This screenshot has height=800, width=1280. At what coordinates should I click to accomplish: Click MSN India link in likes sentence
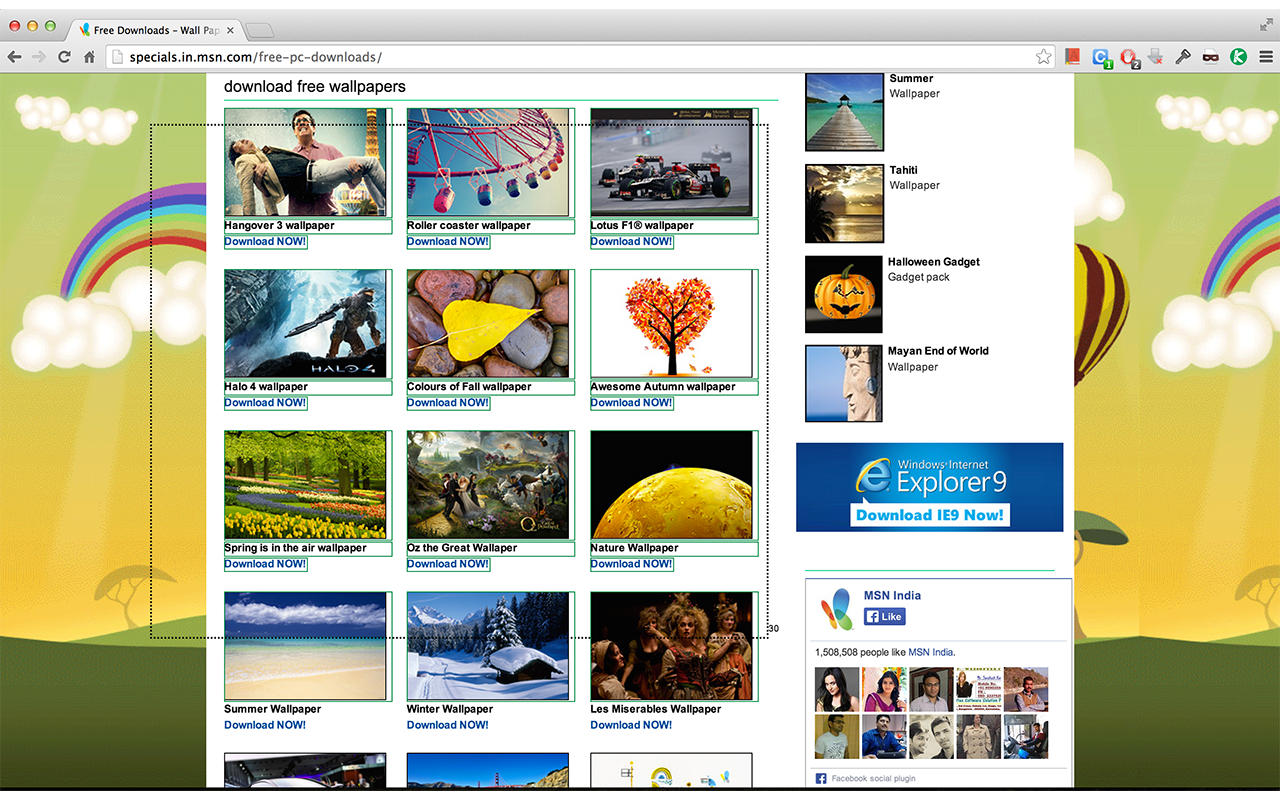pos(931,652)
